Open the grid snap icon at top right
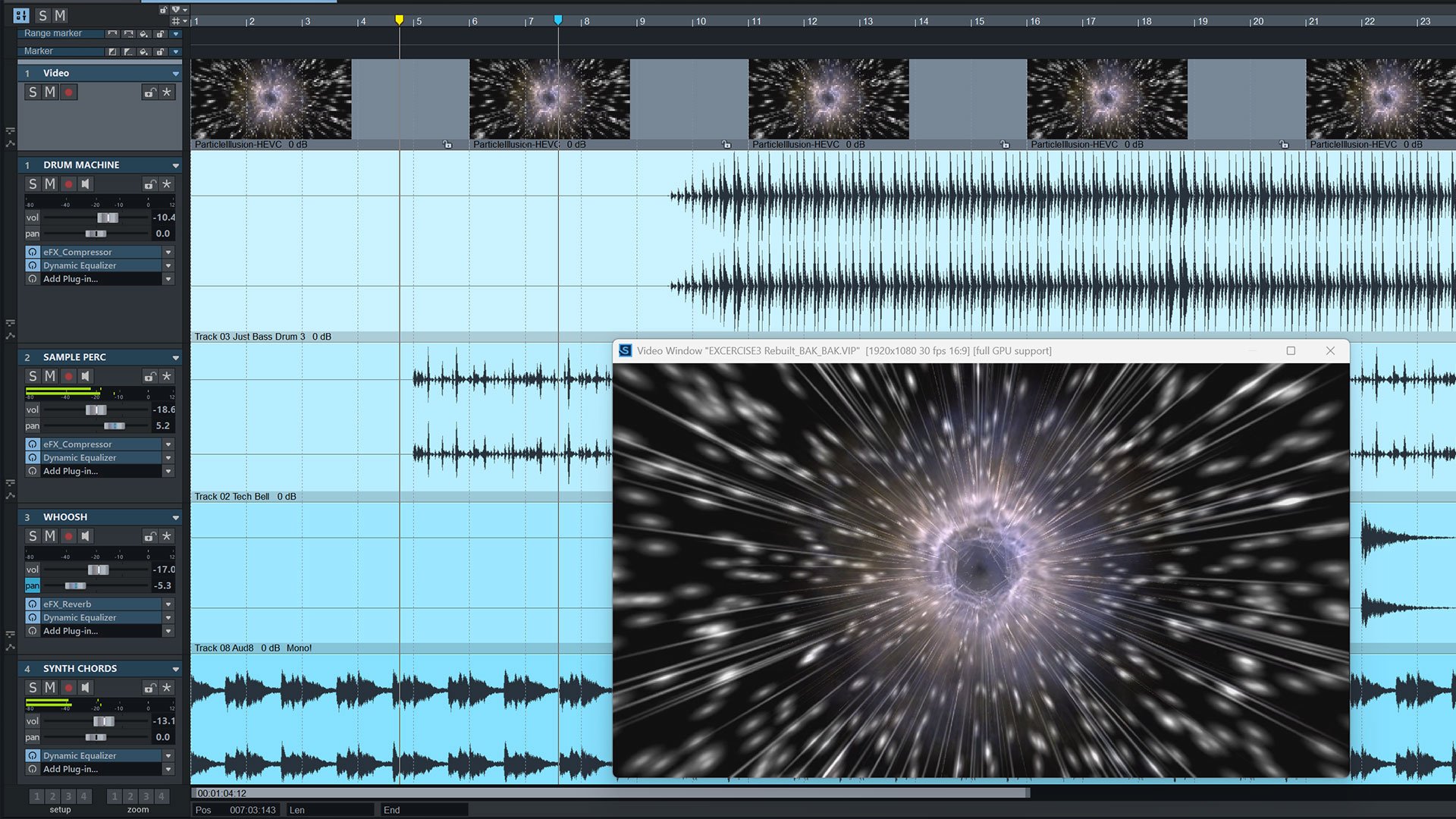Image resolution: width=1456 pixels, height=819 pixels. (x=176, y=21)
